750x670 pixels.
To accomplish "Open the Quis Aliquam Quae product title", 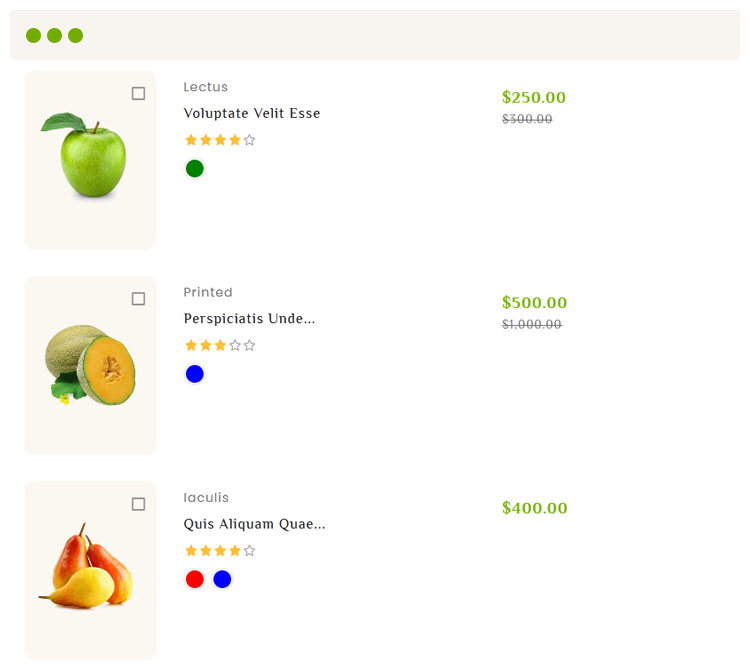I will tap(254, 524).
